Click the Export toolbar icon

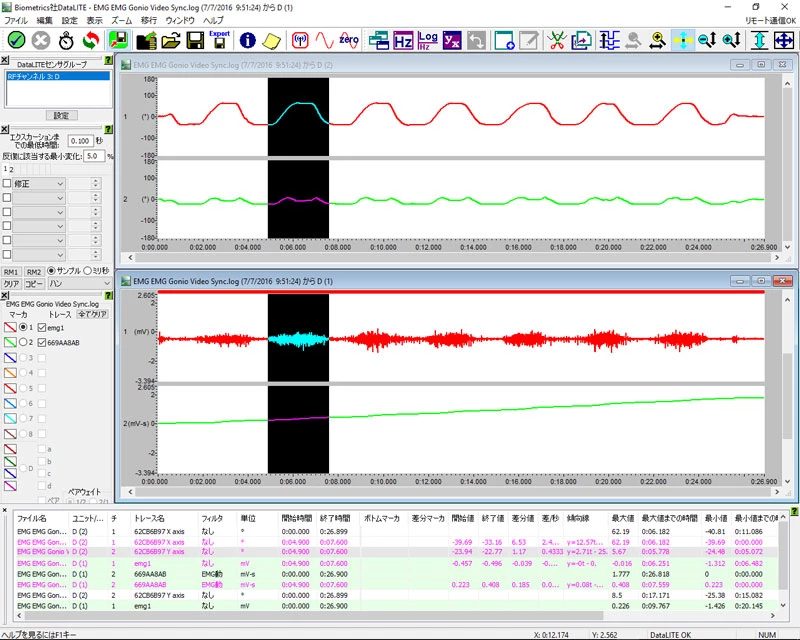coord(219,40)
